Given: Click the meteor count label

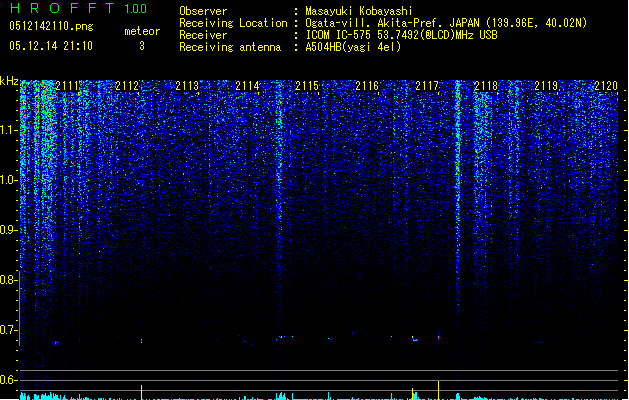Looking at the screenshot, I should tap(142, 31).
